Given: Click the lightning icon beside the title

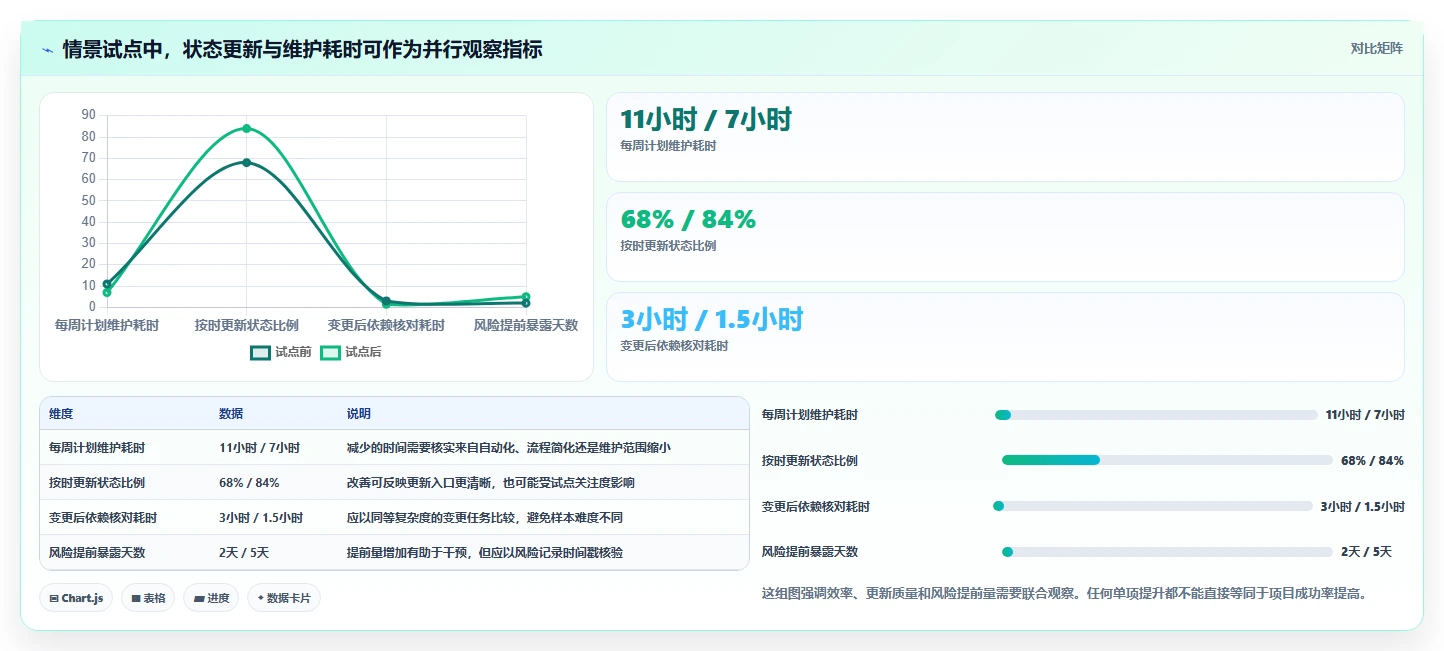Looking at the screenshot, I should [47, 50].
